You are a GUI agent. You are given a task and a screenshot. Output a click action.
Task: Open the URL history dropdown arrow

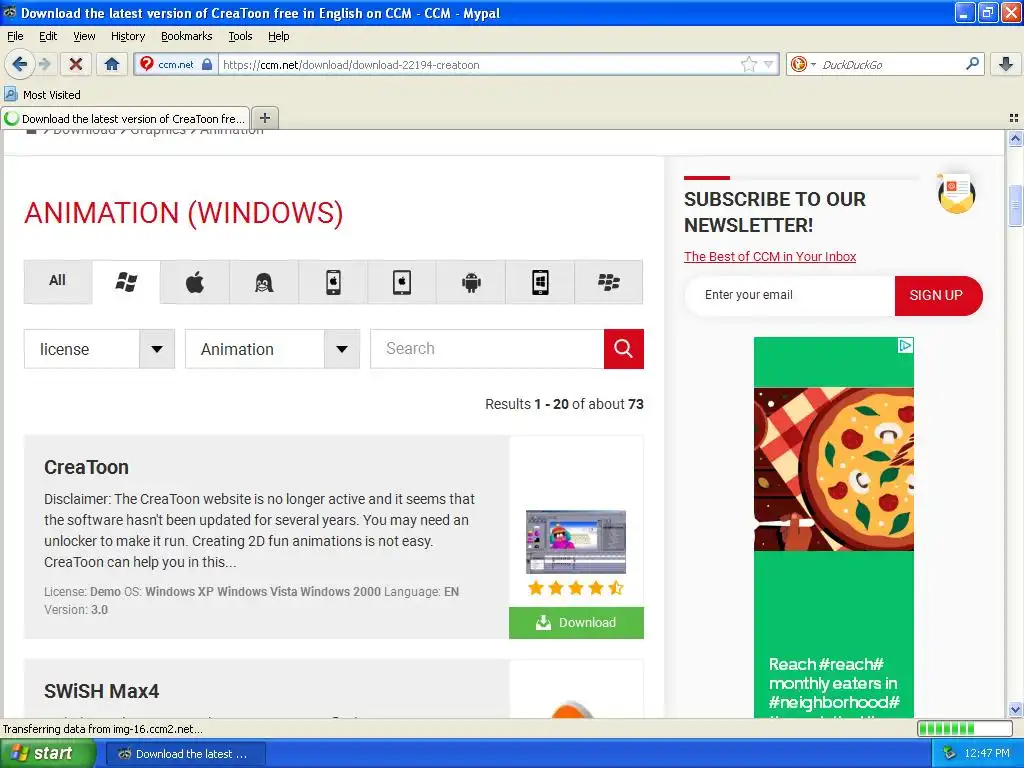pos(769,64)
